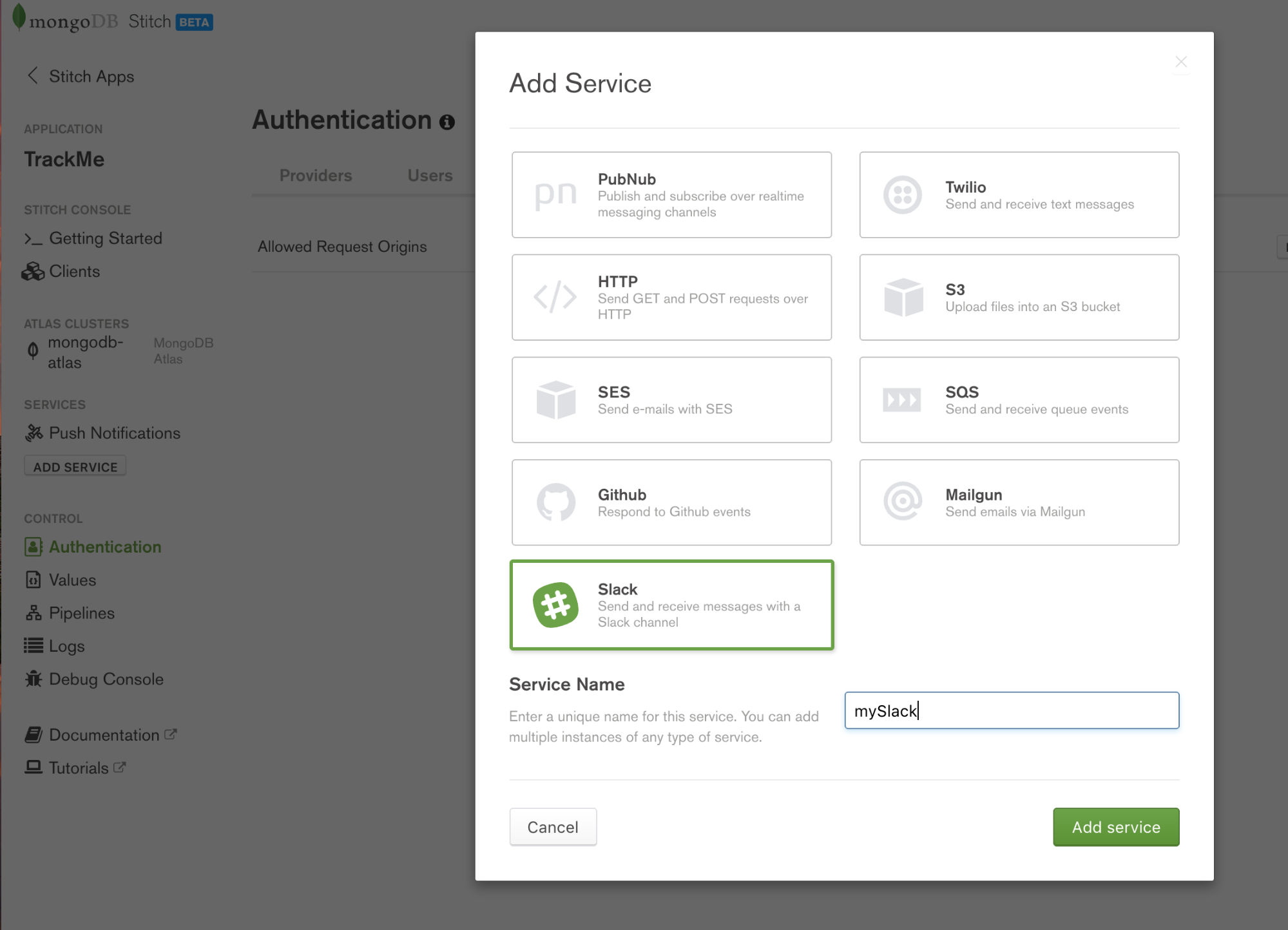Pick the Mailgun email service icon

pos(903,502)
